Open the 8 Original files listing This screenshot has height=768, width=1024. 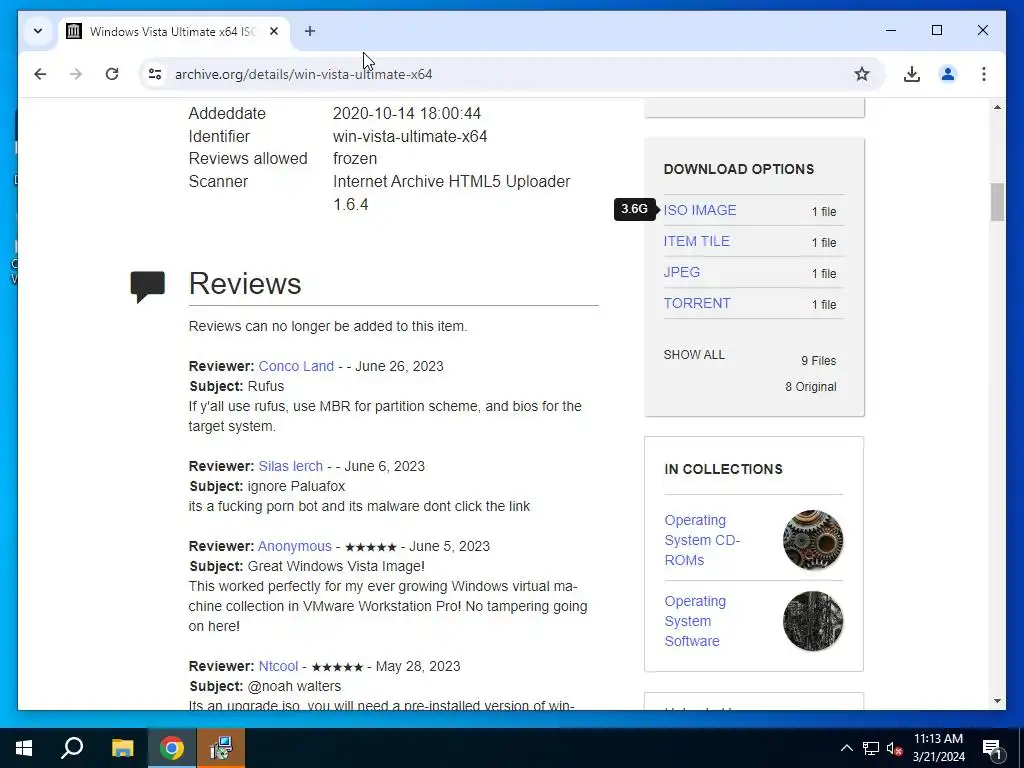[810, 387]
